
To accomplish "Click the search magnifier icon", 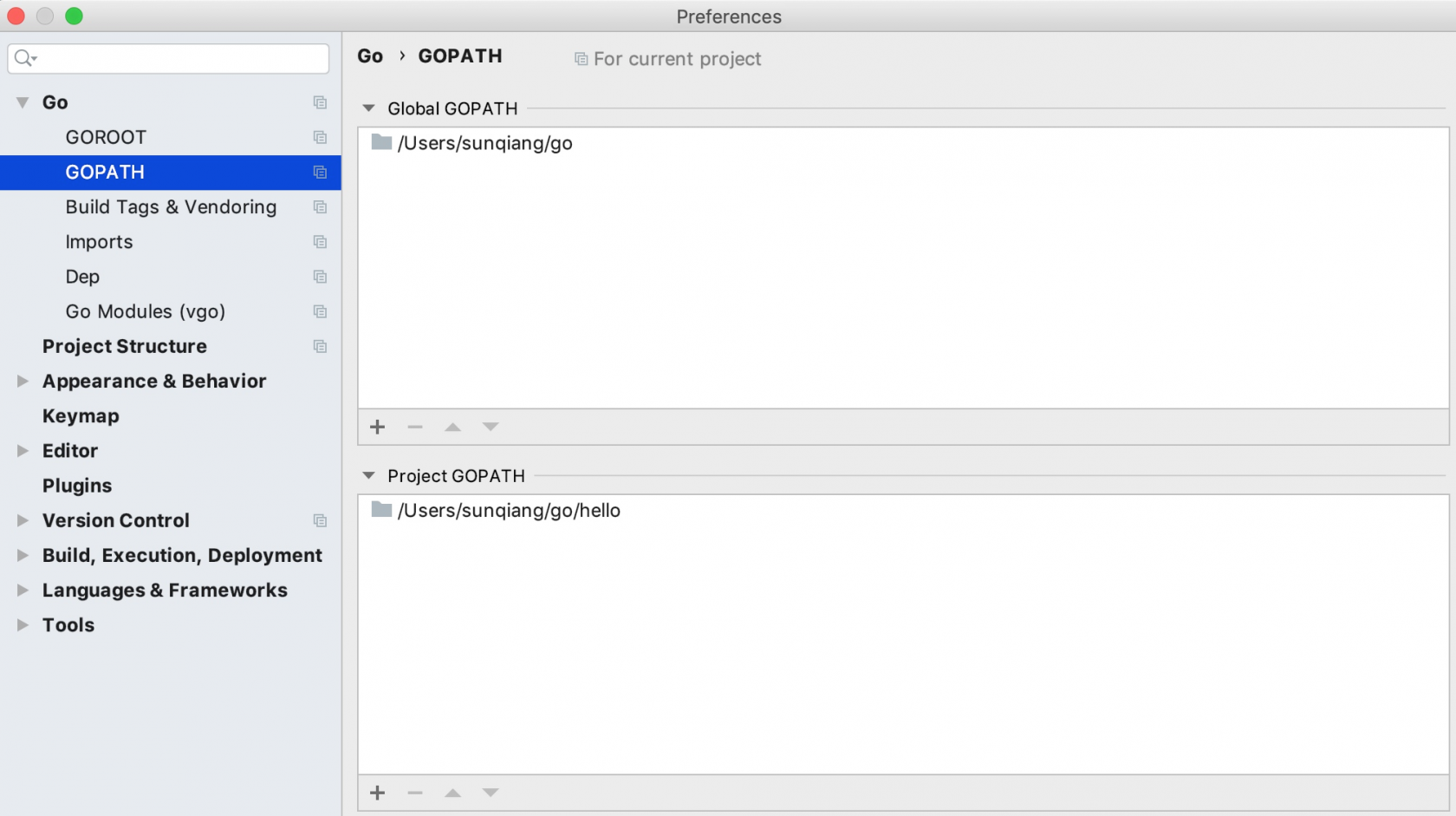I will coord(25,58).
